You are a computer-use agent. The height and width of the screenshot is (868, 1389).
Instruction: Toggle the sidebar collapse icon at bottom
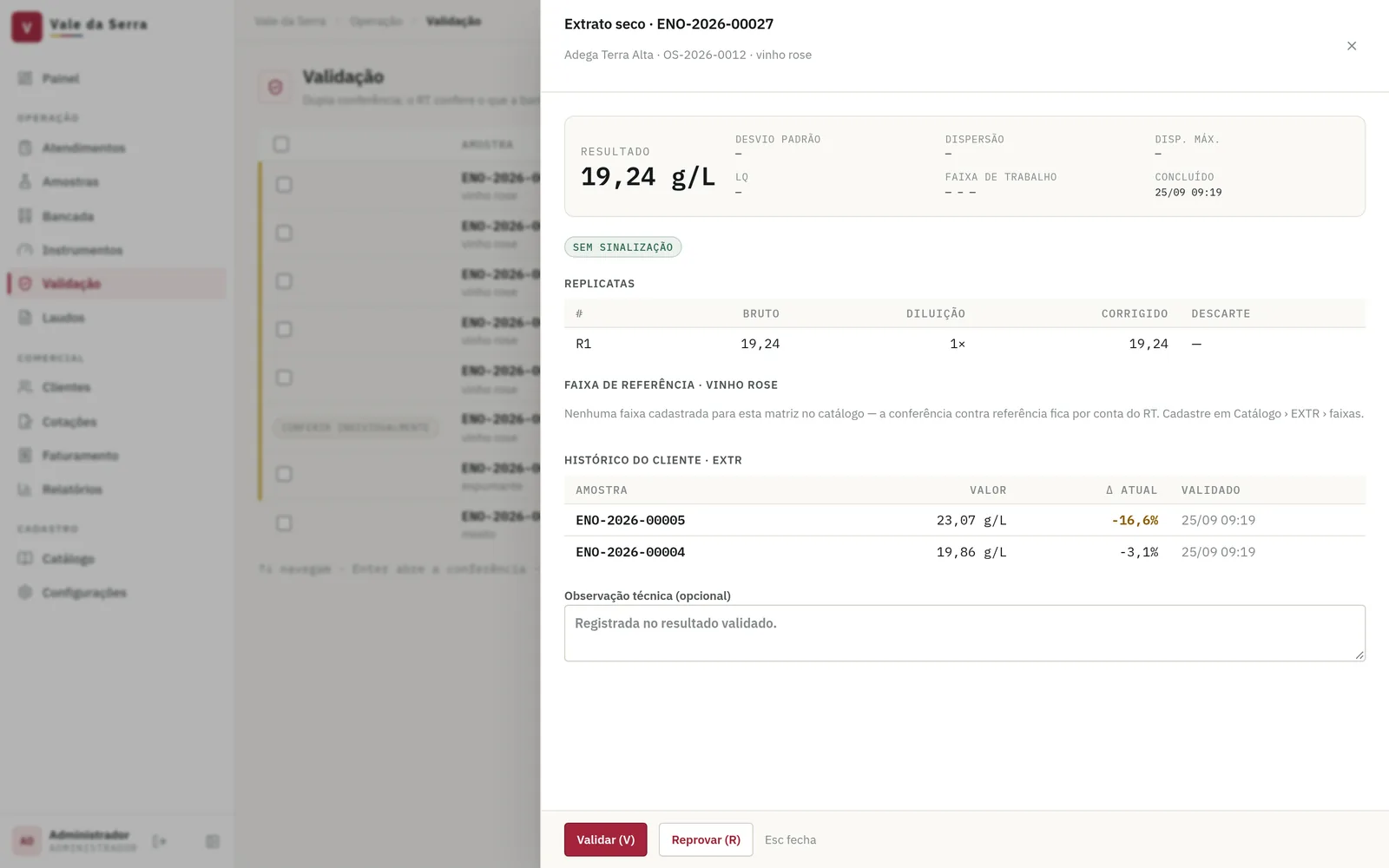tap(213, 841)
